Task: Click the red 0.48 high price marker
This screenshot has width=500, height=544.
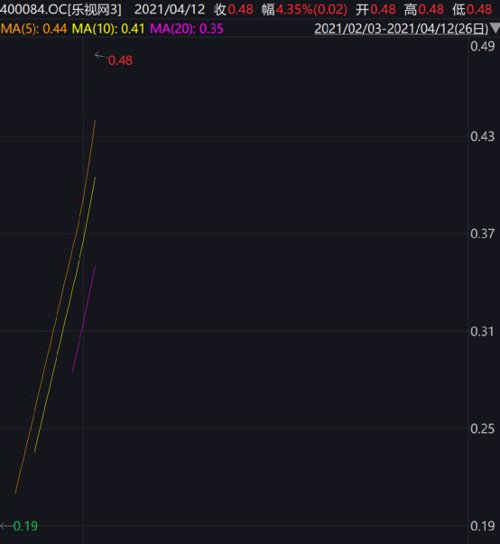Action: click(120, 61)
